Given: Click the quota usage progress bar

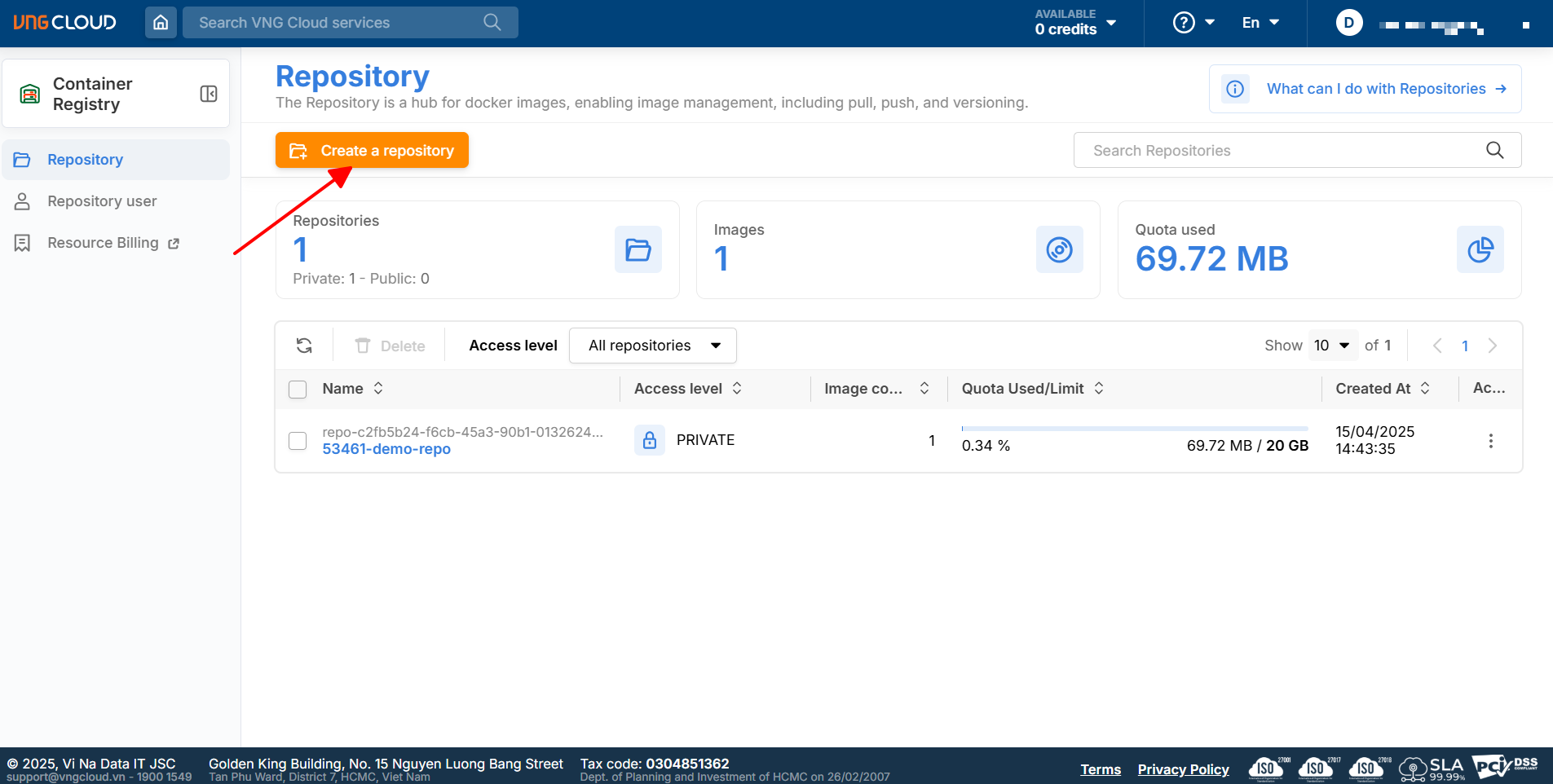Looking at the screenshot, I should point(1134,429).
